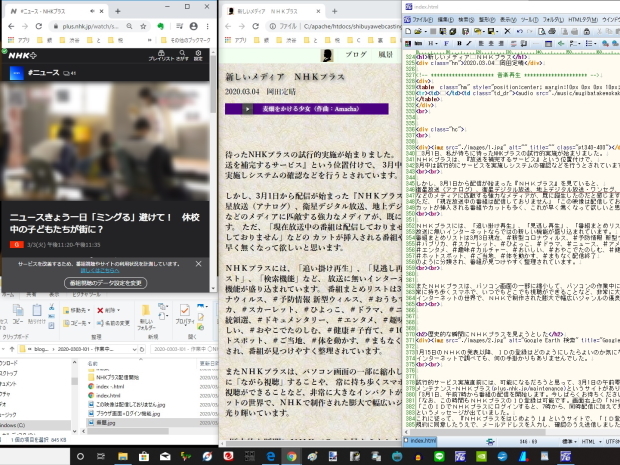The width and height of the screenshot is (620, 465).
Task: Click the printer icon in the editor toolbar
Action: click(552, 31)
